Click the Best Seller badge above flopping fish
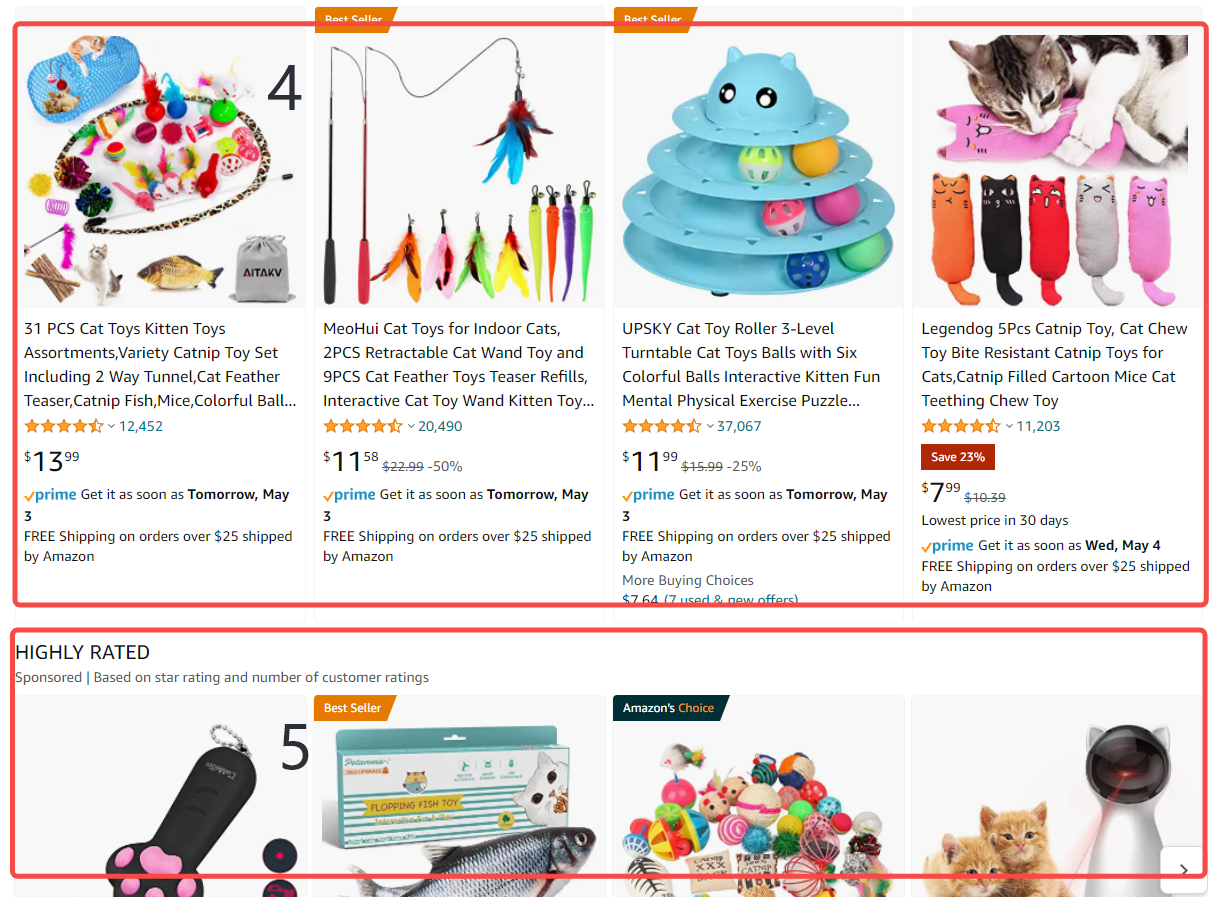The height and width of the screenshot is (897, 1217). coord(354,708)
